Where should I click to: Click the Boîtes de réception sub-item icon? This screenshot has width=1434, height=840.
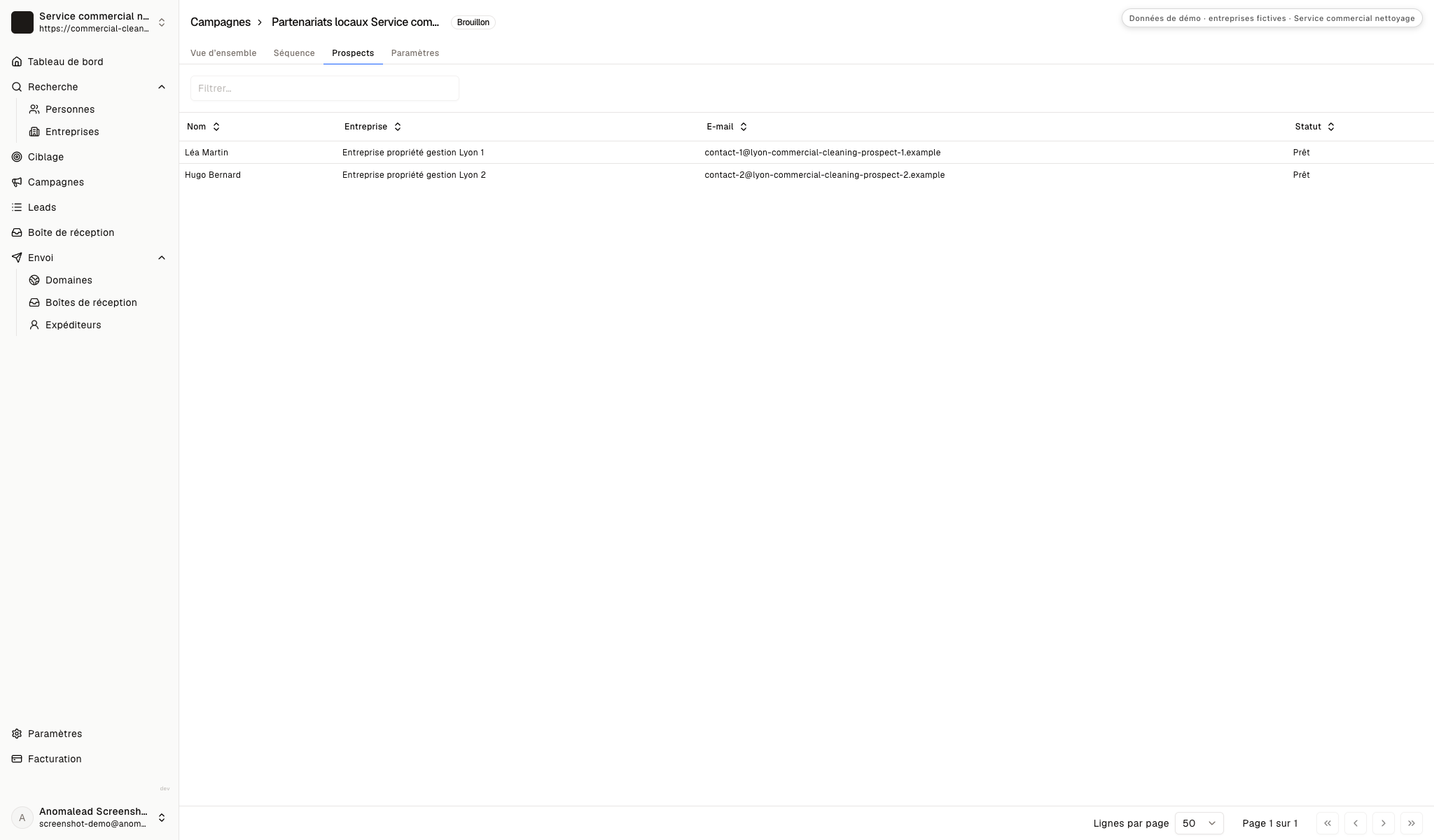[x=34, y=302]
